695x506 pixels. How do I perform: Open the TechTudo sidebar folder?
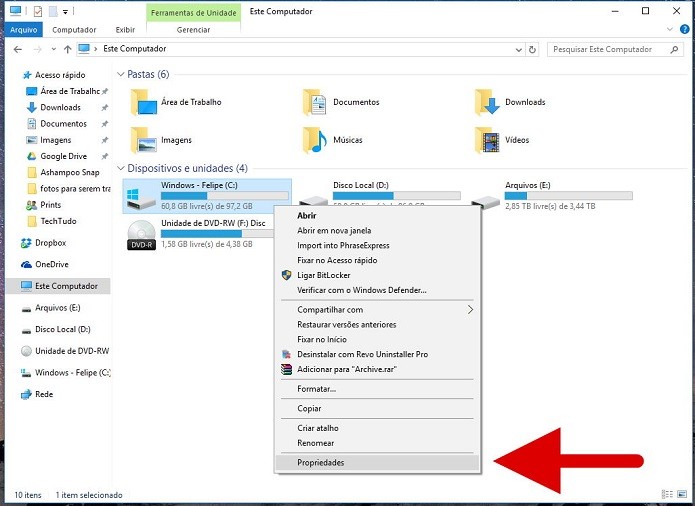click(51, 221)
